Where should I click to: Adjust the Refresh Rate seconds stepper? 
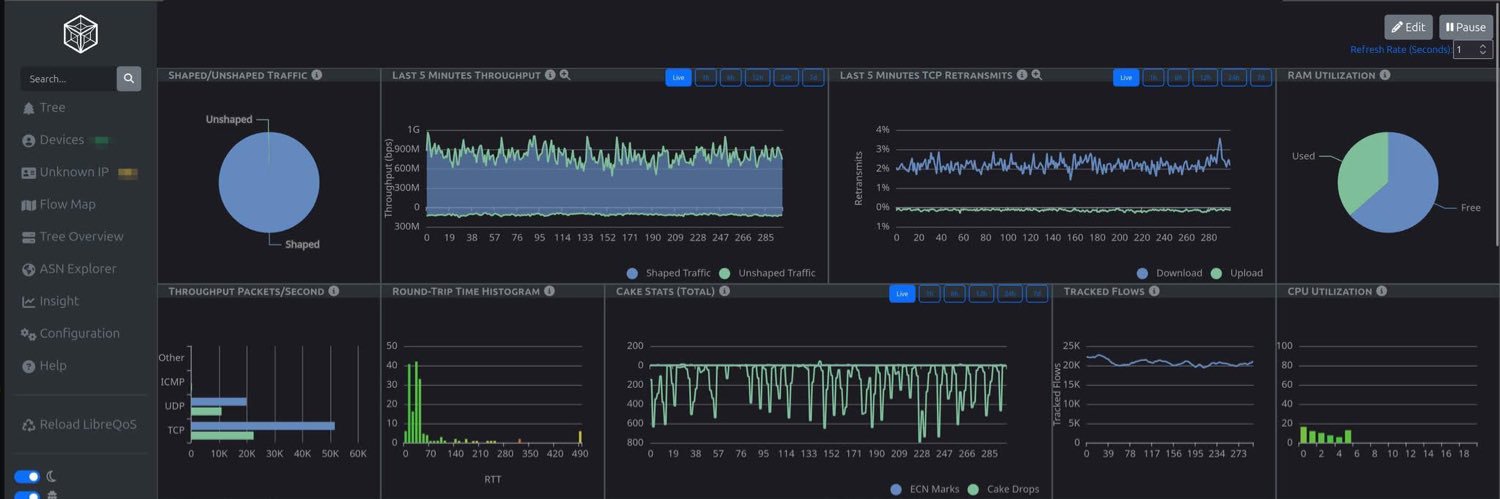[1472, 49]
